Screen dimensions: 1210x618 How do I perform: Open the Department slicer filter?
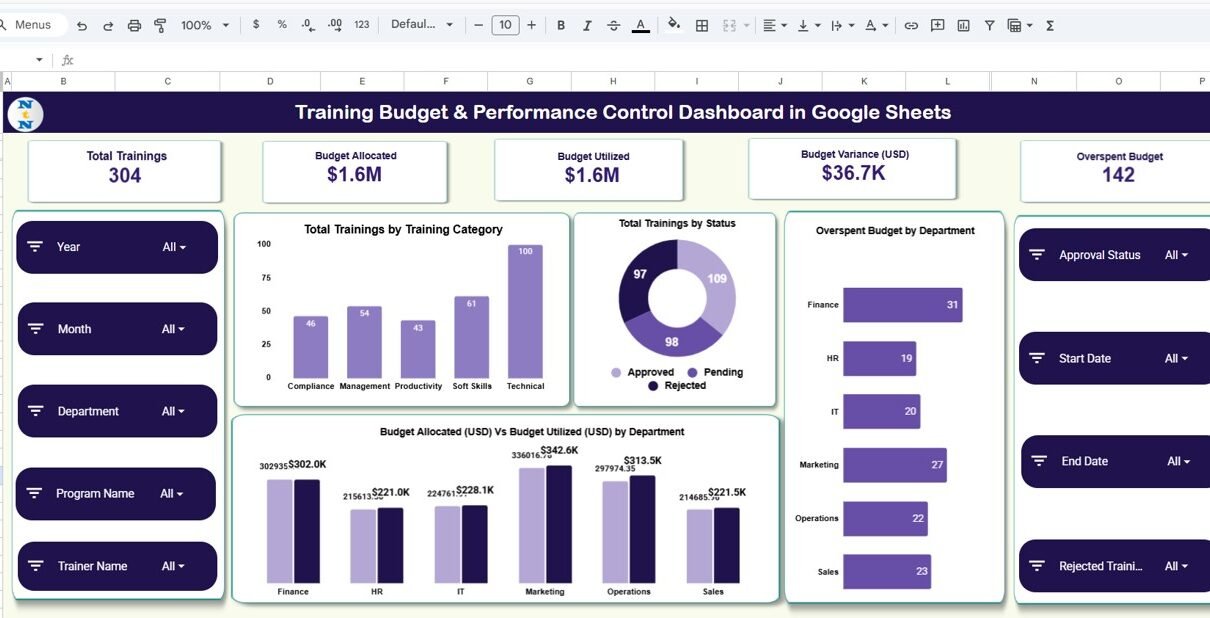175,411
